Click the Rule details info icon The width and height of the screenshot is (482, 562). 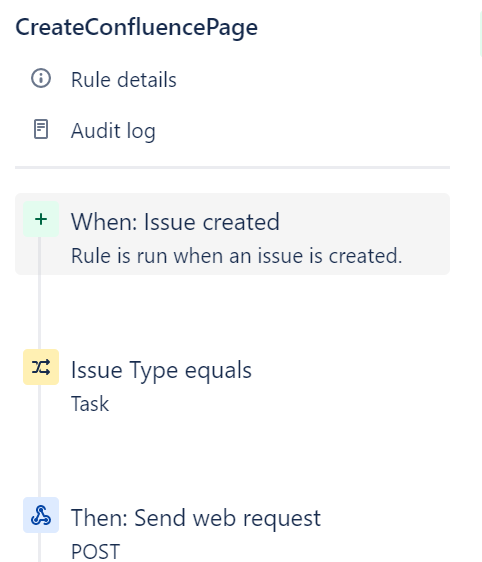41,78
